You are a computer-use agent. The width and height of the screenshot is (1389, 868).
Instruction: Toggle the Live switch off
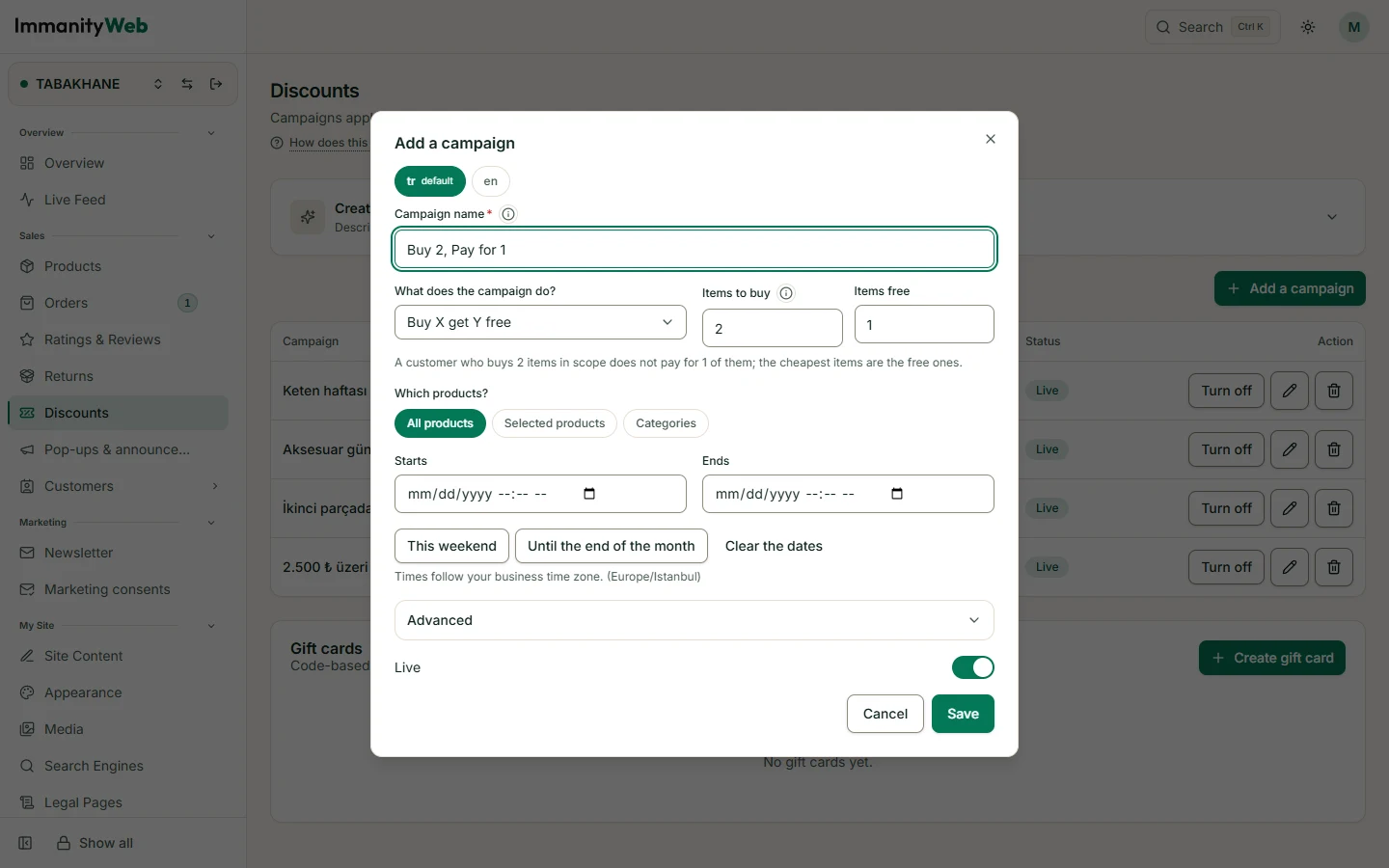(x=972, y=667)
